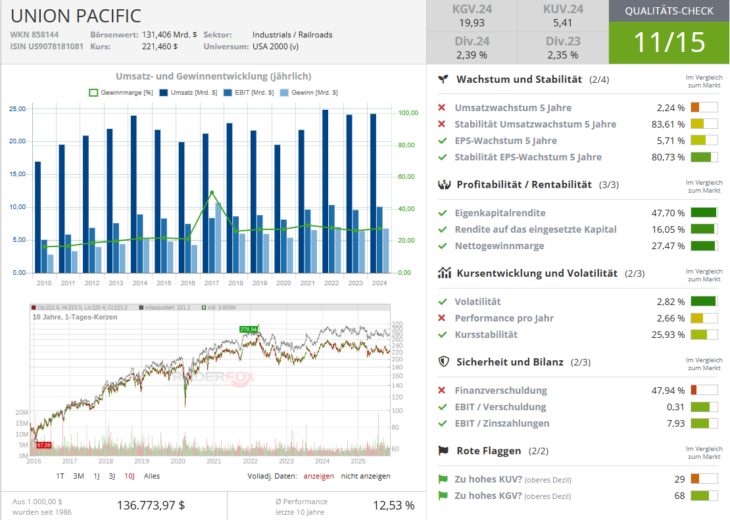Select the Alles chart timeframe

tap(152, 476)
